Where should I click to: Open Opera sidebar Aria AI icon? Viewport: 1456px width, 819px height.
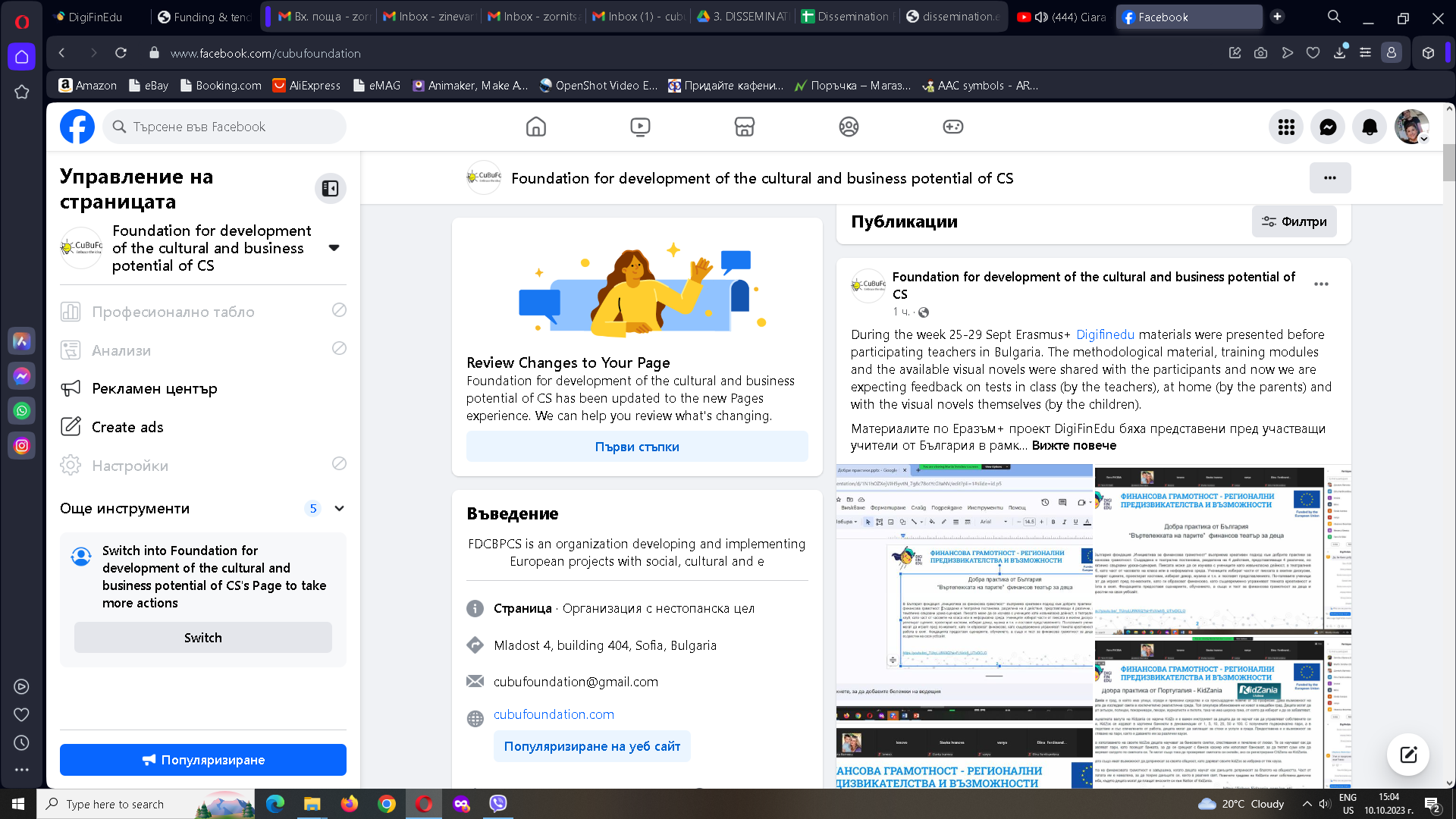tap(21, 340)
